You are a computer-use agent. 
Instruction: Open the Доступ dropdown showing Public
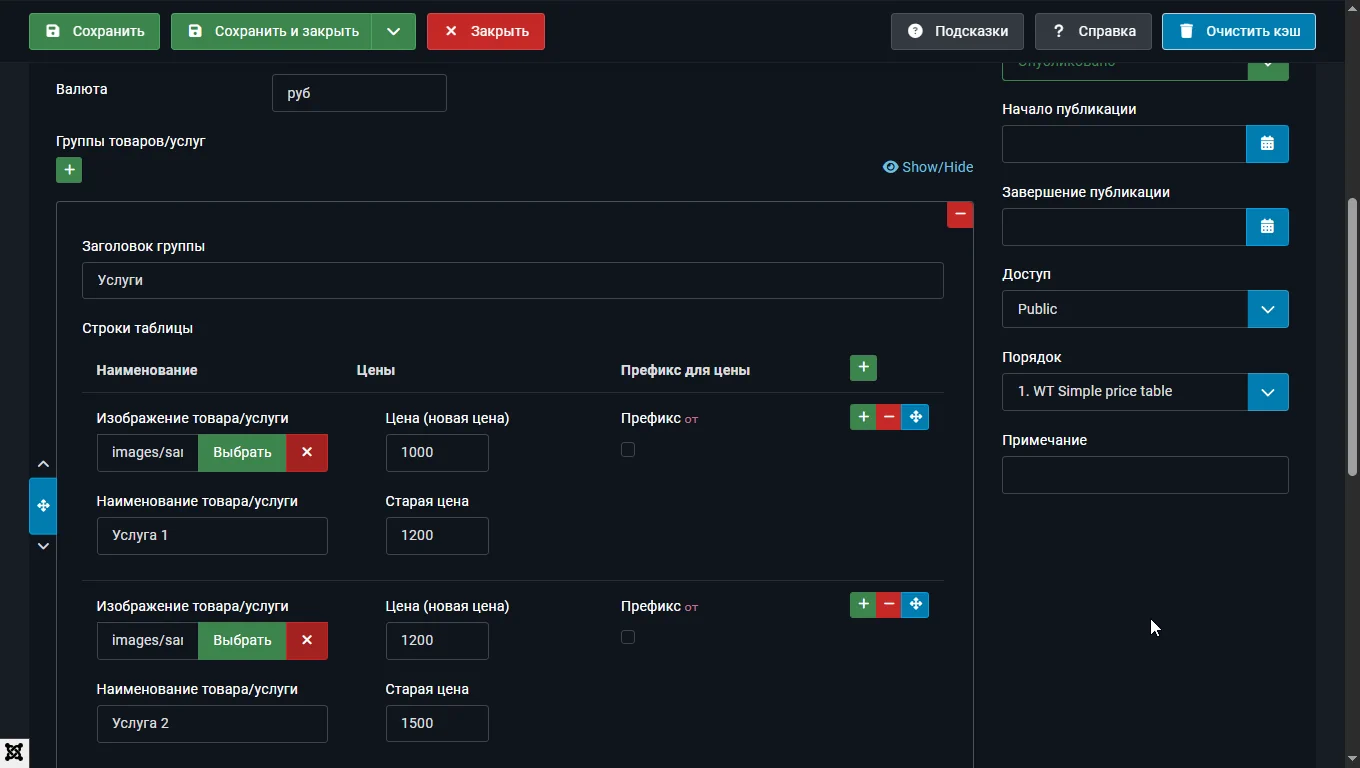tap(1145, 309)
